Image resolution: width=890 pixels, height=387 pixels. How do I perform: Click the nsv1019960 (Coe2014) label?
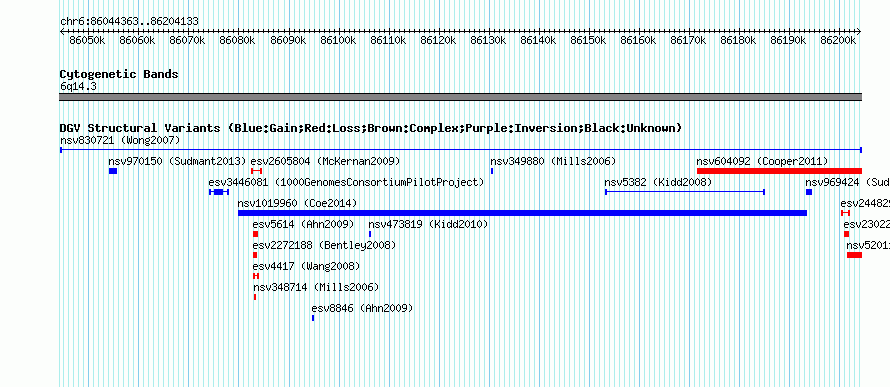297,203
